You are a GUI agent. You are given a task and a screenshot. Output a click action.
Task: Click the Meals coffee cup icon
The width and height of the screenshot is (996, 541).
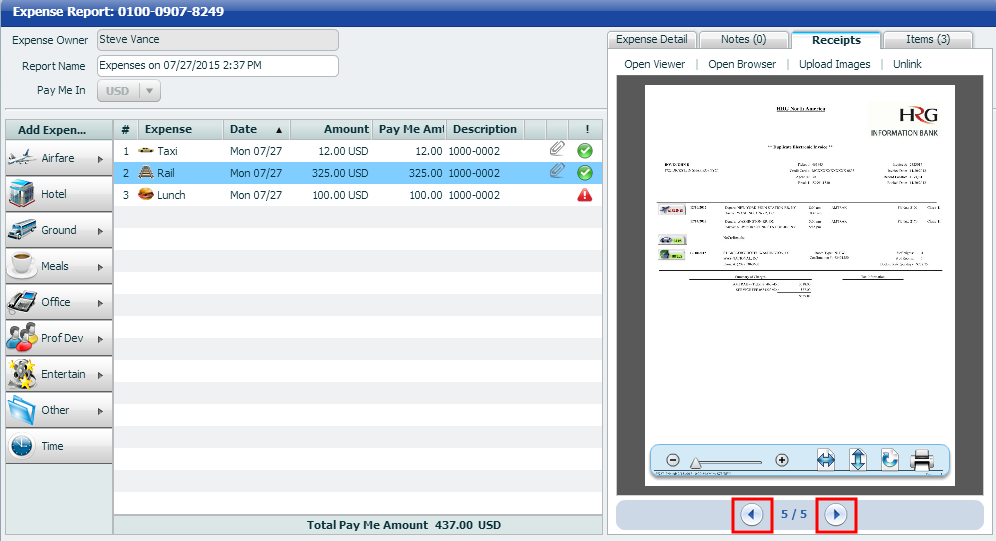point(22,266)
